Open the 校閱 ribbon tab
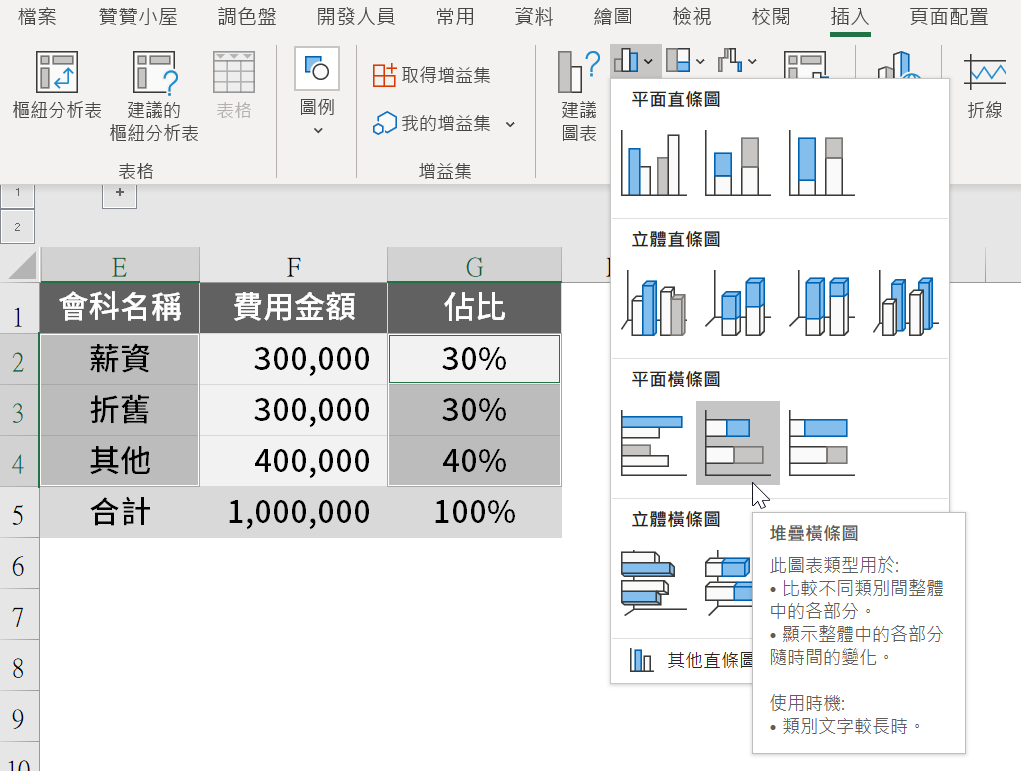Viewport: 1021px width, 771px height. click(x=771, y=16)
